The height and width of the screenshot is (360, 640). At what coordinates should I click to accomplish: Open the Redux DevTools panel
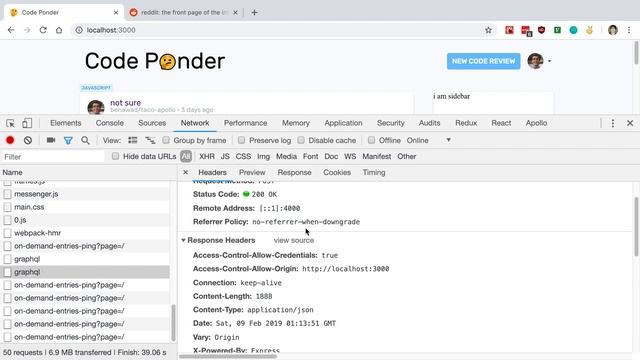point(466,123)
